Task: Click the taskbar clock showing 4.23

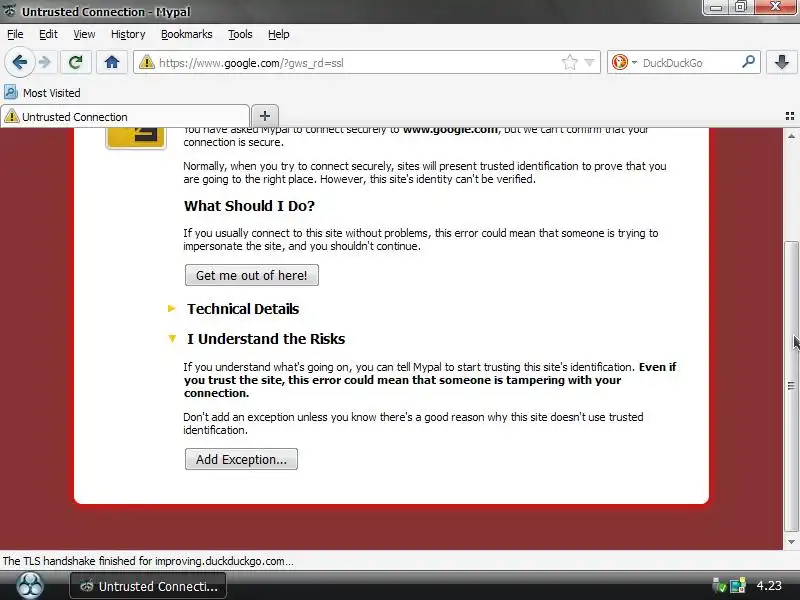Action: pyautogui.click(x=768, y=586)
